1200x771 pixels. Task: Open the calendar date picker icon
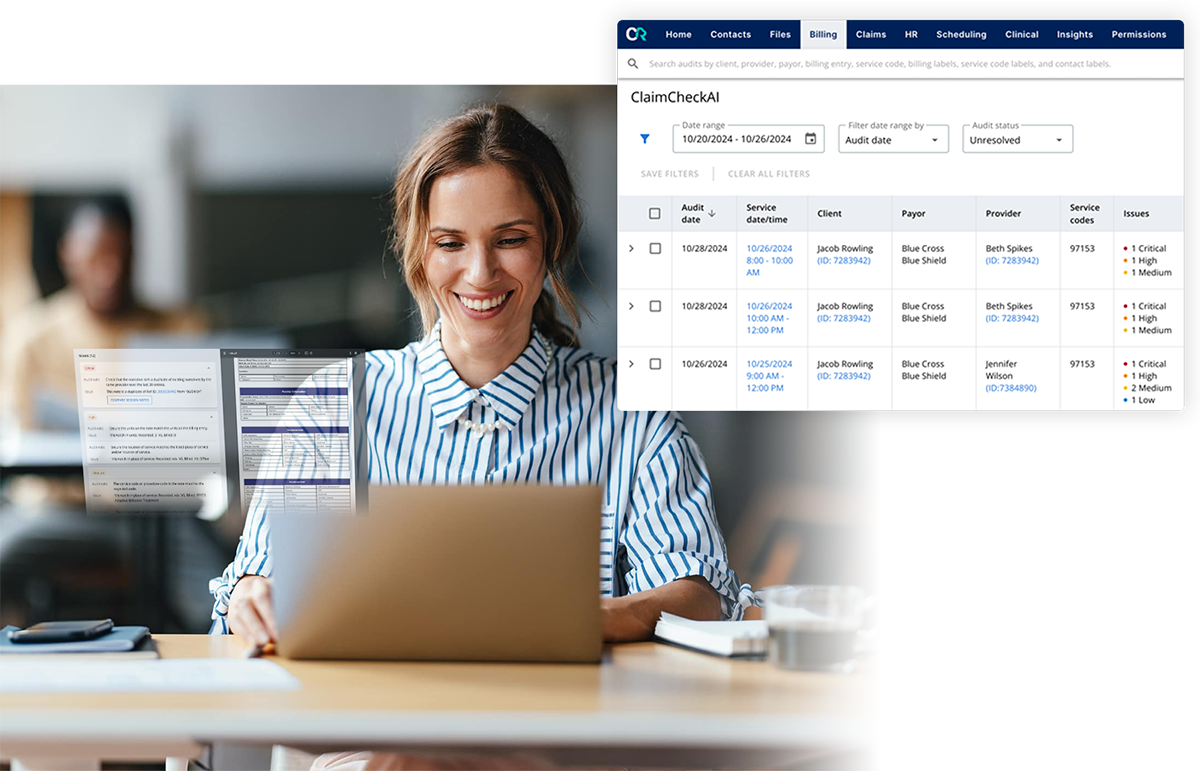coord(810,139)
